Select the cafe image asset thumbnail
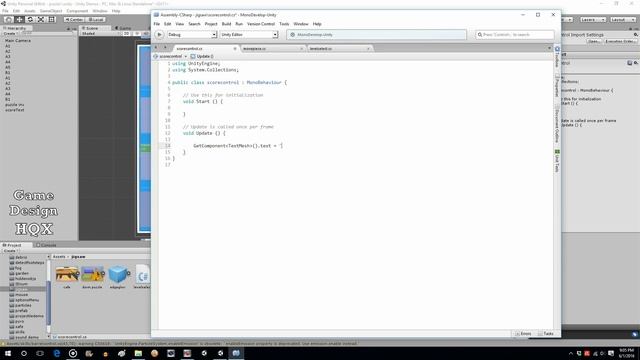 click(x=67, y=274)
